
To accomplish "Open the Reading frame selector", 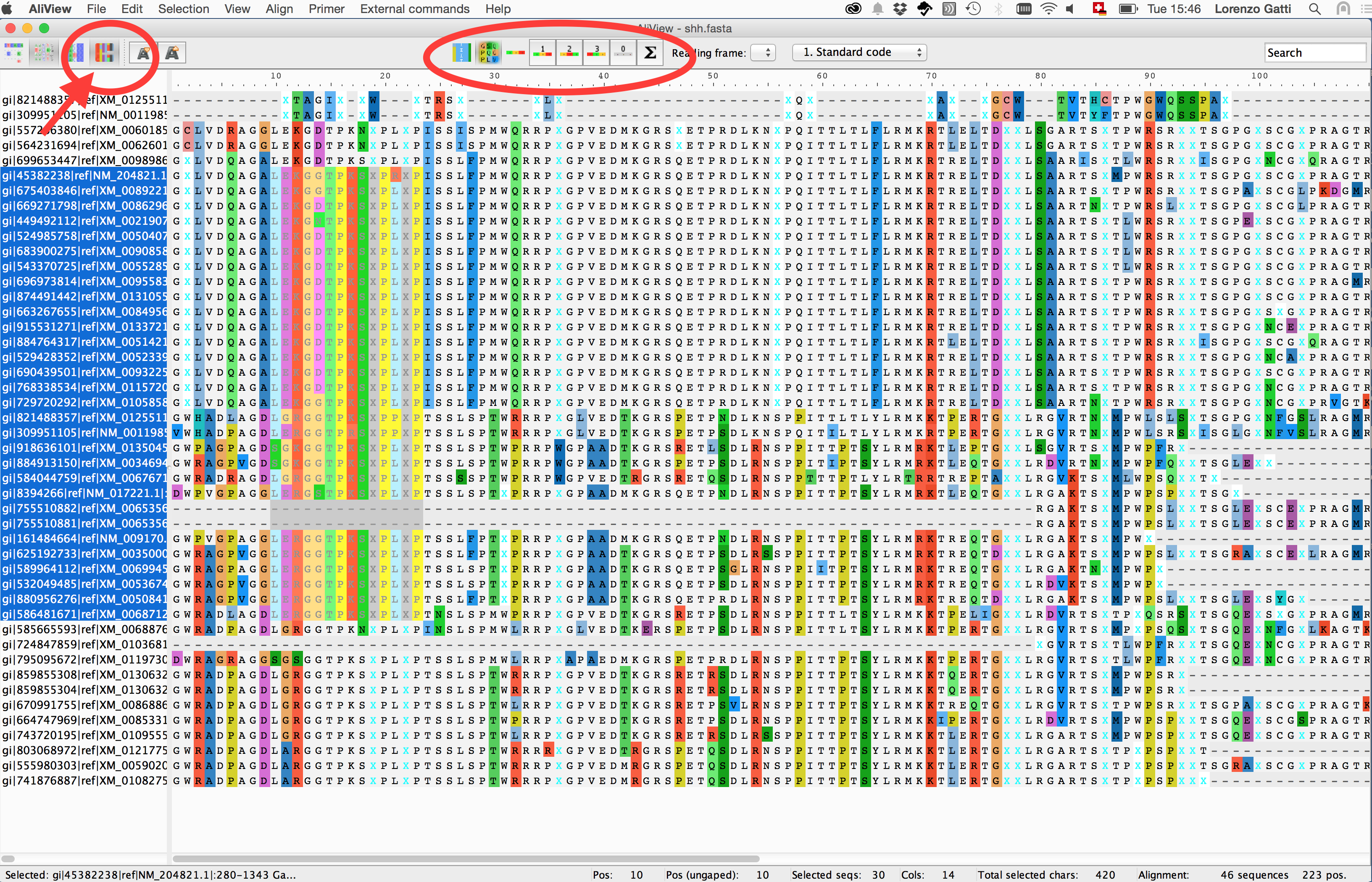I will (763, 53).
